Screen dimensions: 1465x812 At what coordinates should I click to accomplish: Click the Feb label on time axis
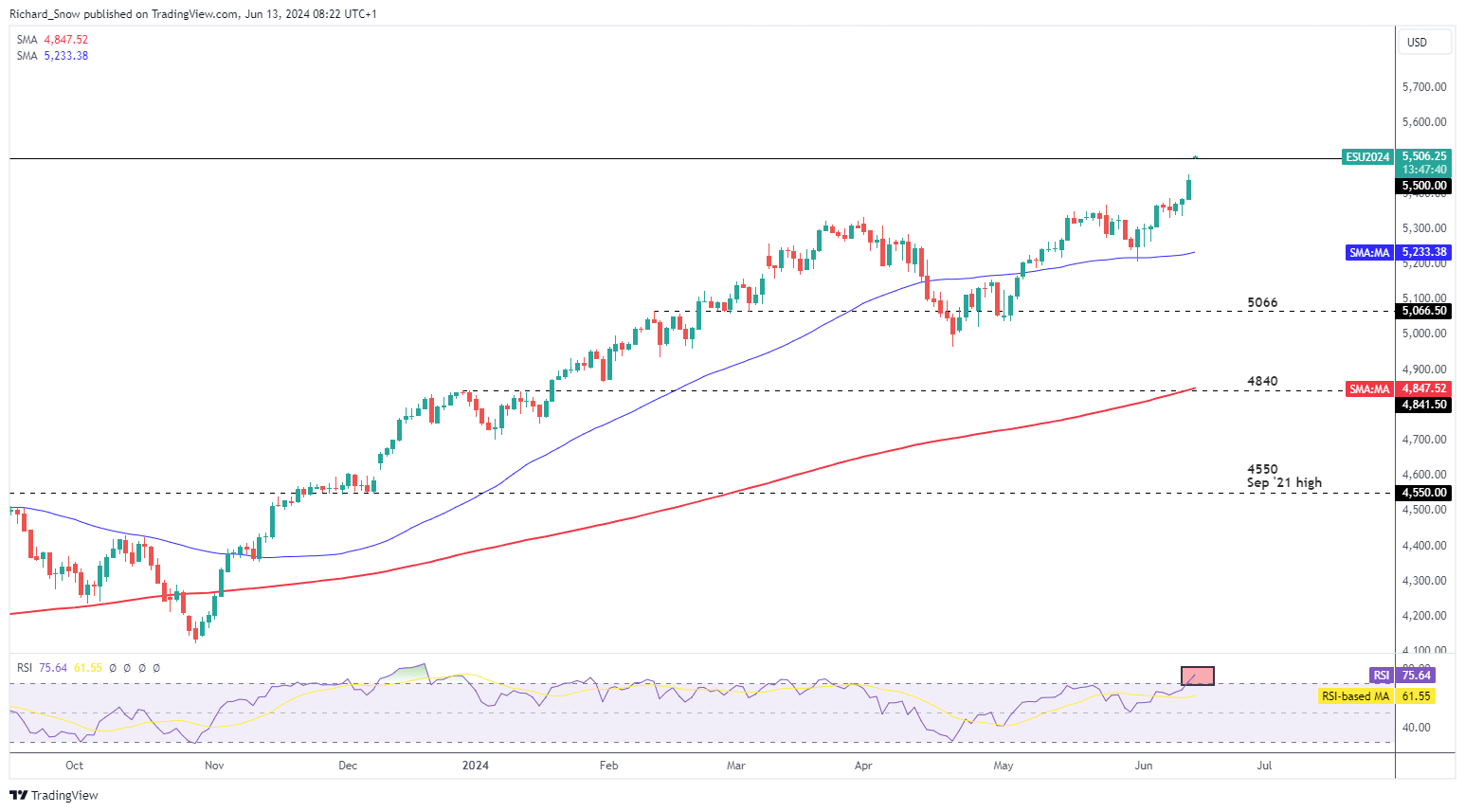608,766
